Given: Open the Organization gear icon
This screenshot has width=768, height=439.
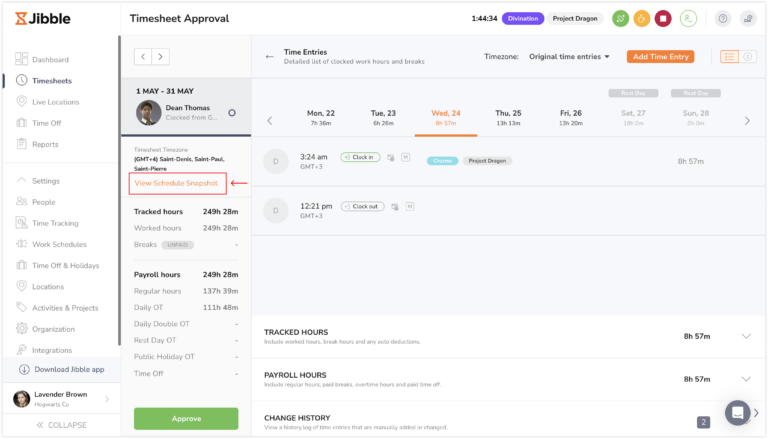Looking at the screenshot, I should tap(21, 328).
